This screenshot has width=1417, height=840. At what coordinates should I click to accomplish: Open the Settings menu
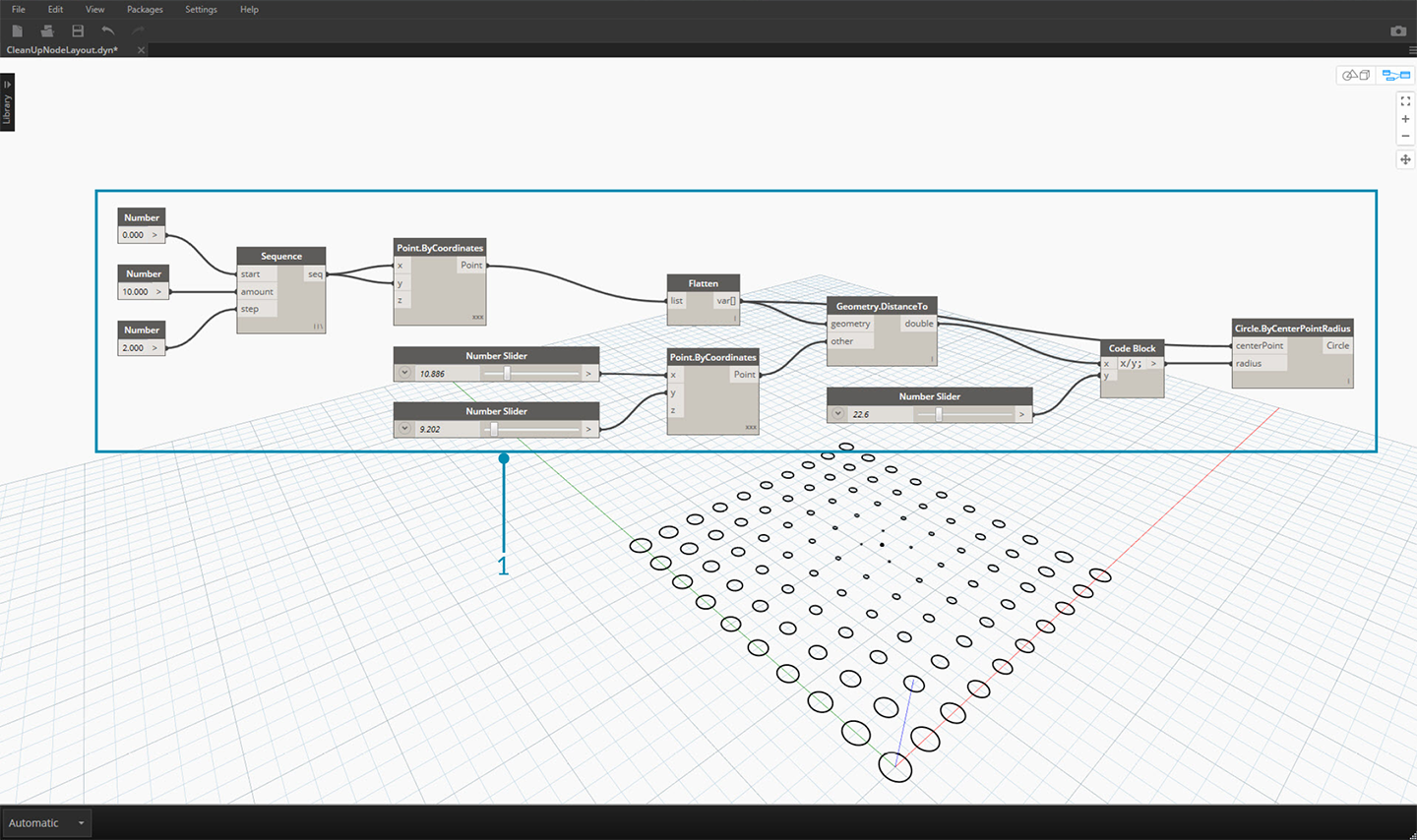(x=201, y=10)
